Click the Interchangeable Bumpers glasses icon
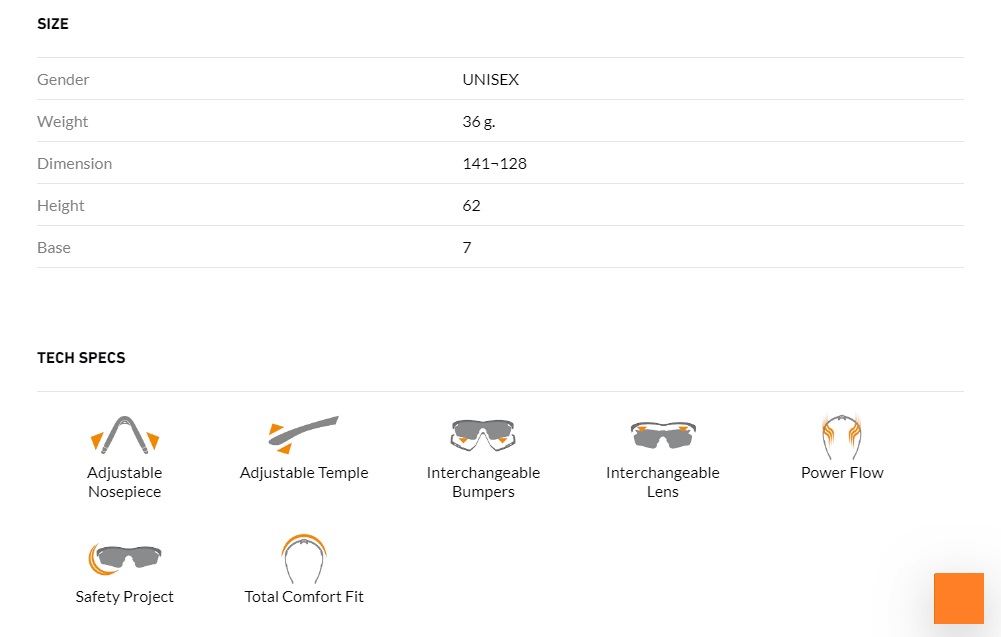This screenshot has height=637, width=1001. pos(483,435)
